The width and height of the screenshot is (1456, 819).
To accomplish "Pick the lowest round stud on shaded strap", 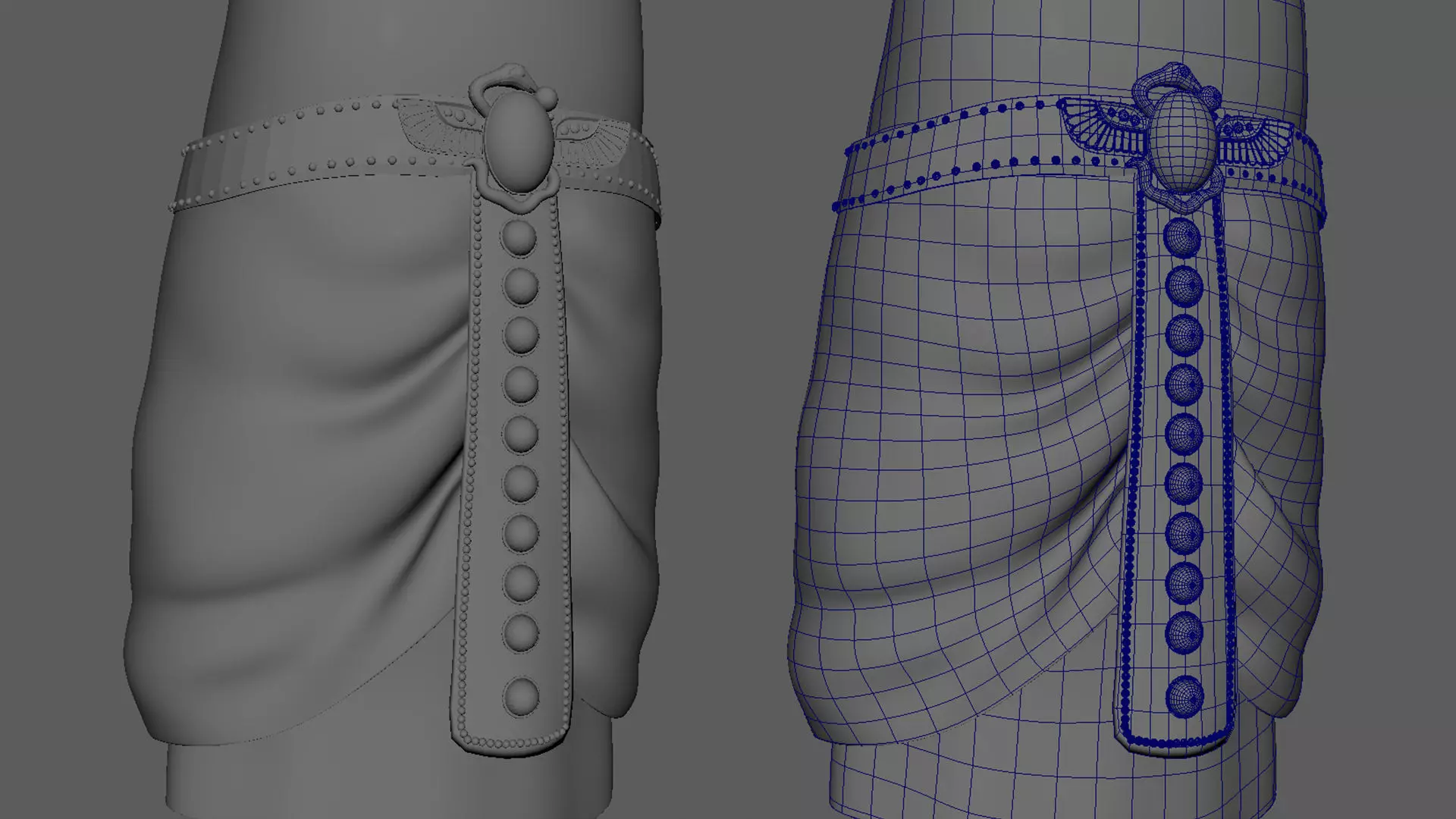I will pos(521,696).
